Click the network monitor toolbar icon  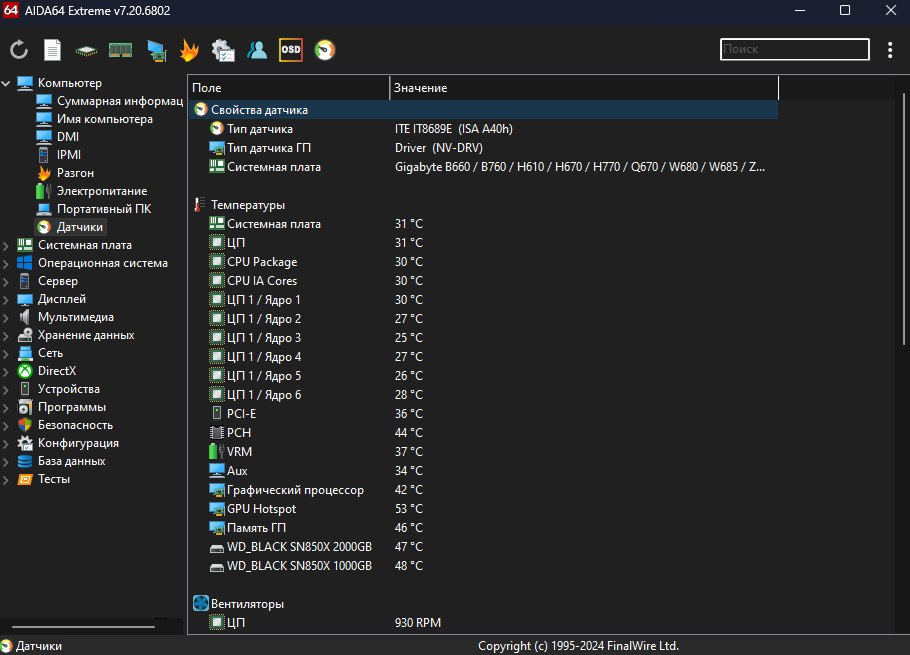click(x=156, y=50)
